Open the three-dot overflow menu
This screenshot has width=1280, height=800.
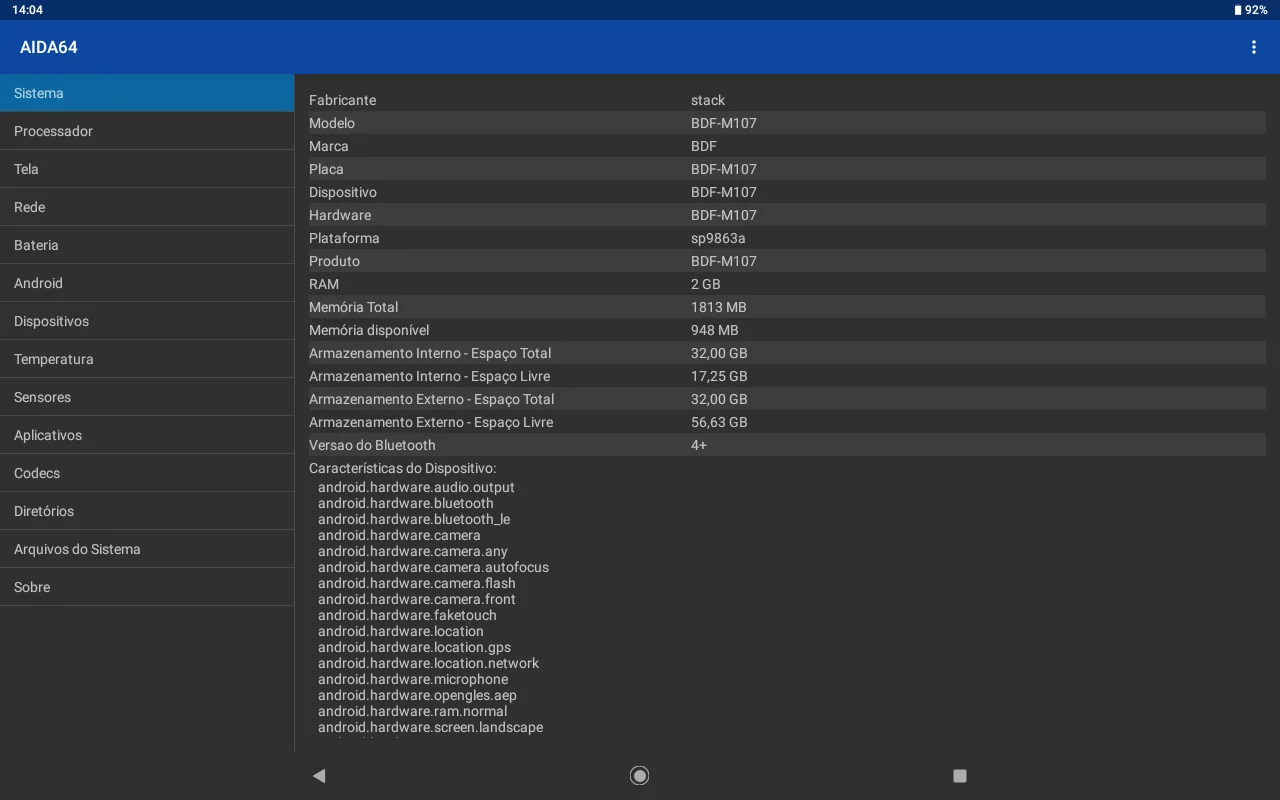click(x=1254, y=47)
